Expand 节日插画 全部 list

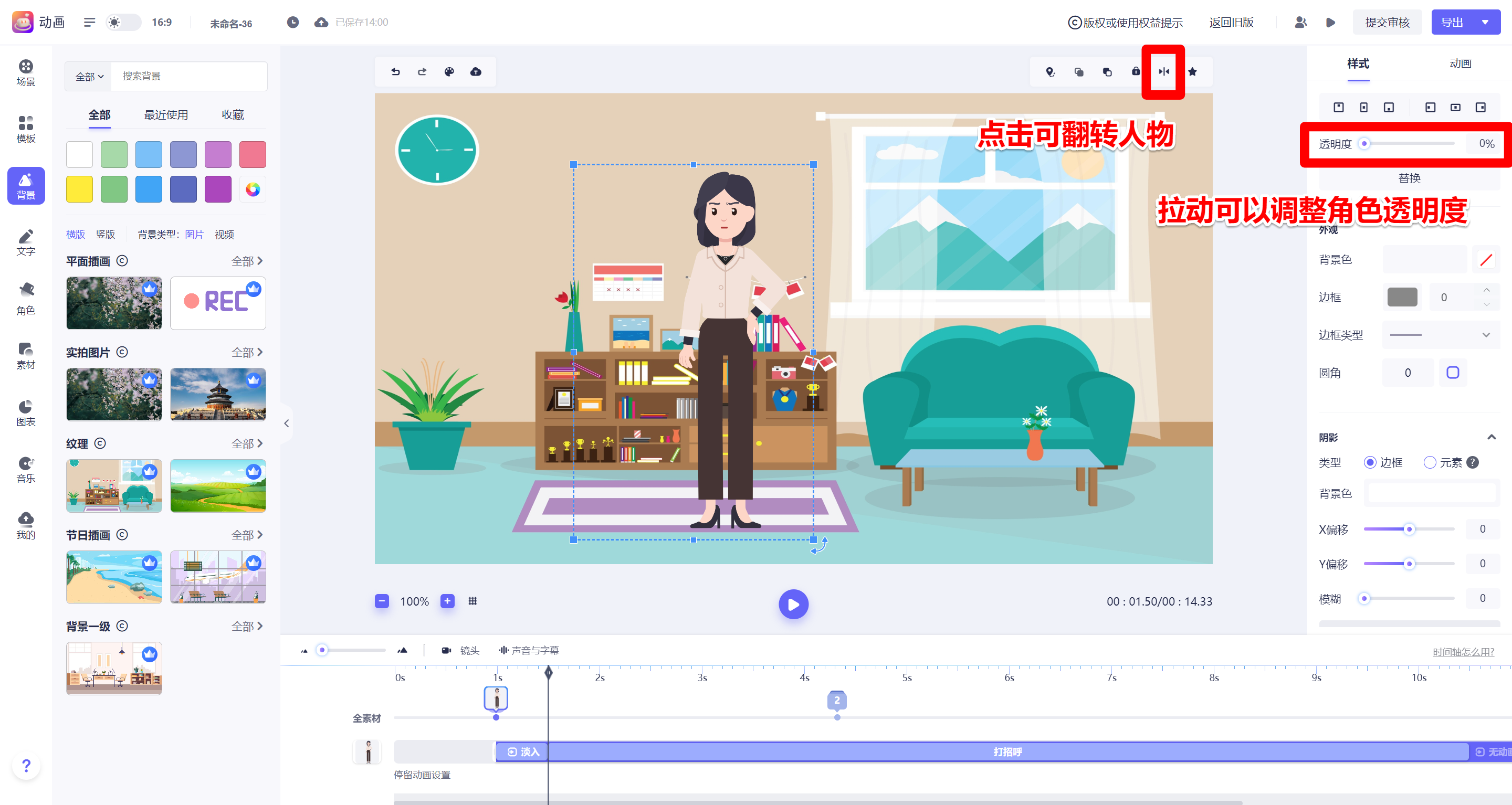coord(247,535)
